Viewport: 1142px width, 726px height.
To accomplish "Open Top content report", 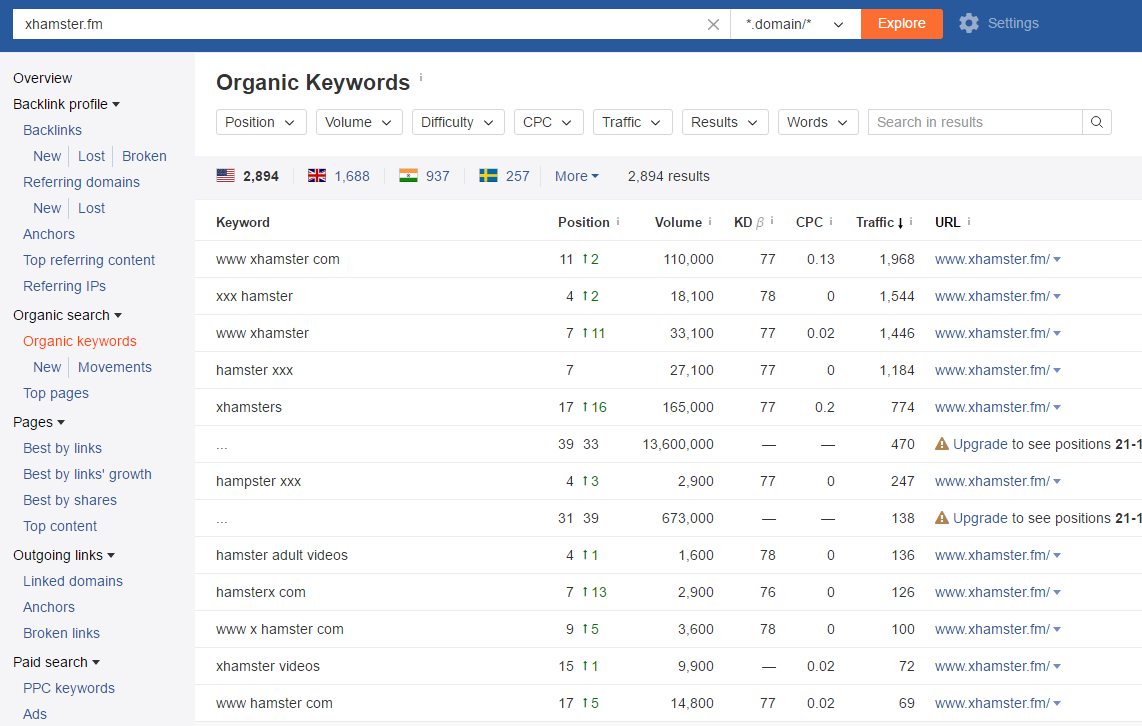I will pos(60,526).
